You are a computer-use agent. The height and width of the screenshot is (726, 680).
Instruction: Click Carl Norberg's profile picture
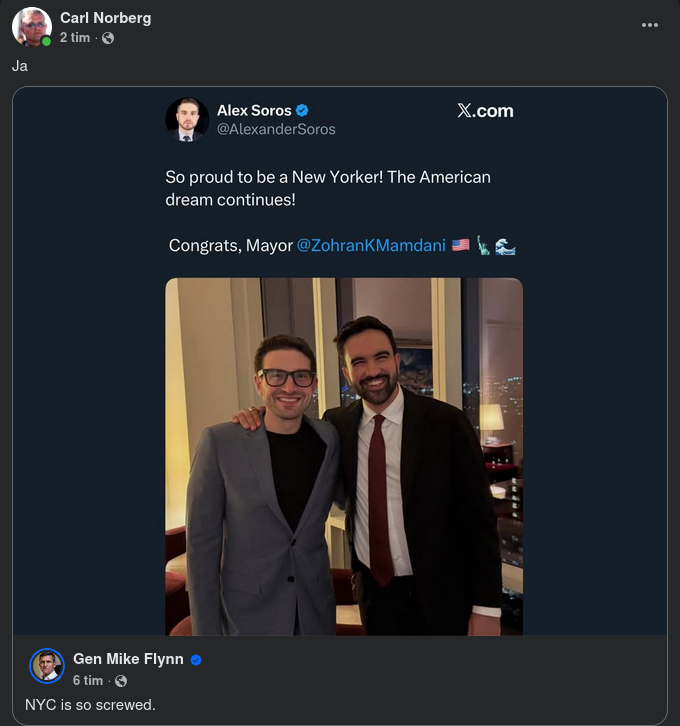click(31, 27)
